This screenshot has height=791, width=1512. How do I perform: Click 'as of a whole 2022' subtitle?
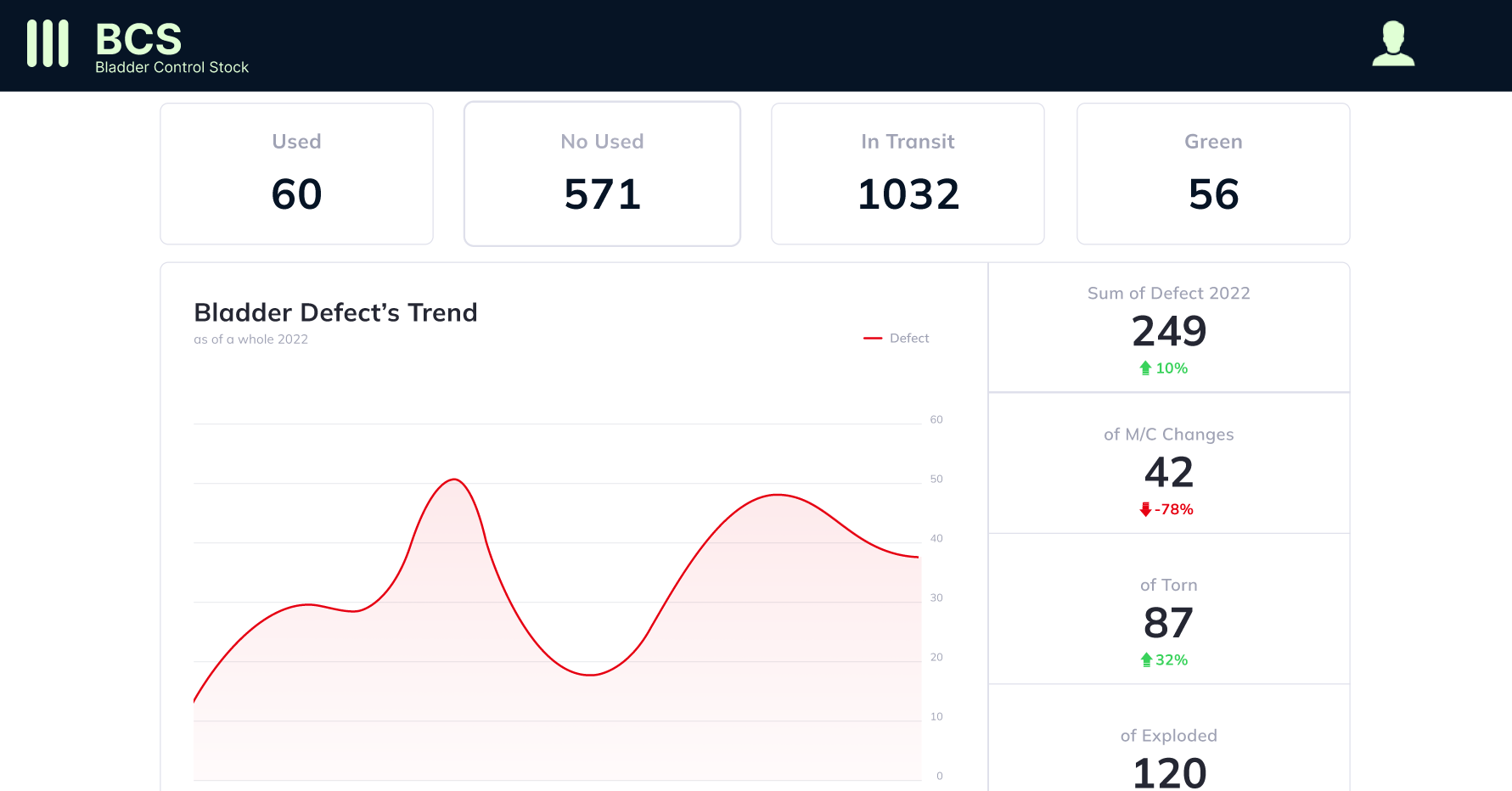(x=250, y=339)
